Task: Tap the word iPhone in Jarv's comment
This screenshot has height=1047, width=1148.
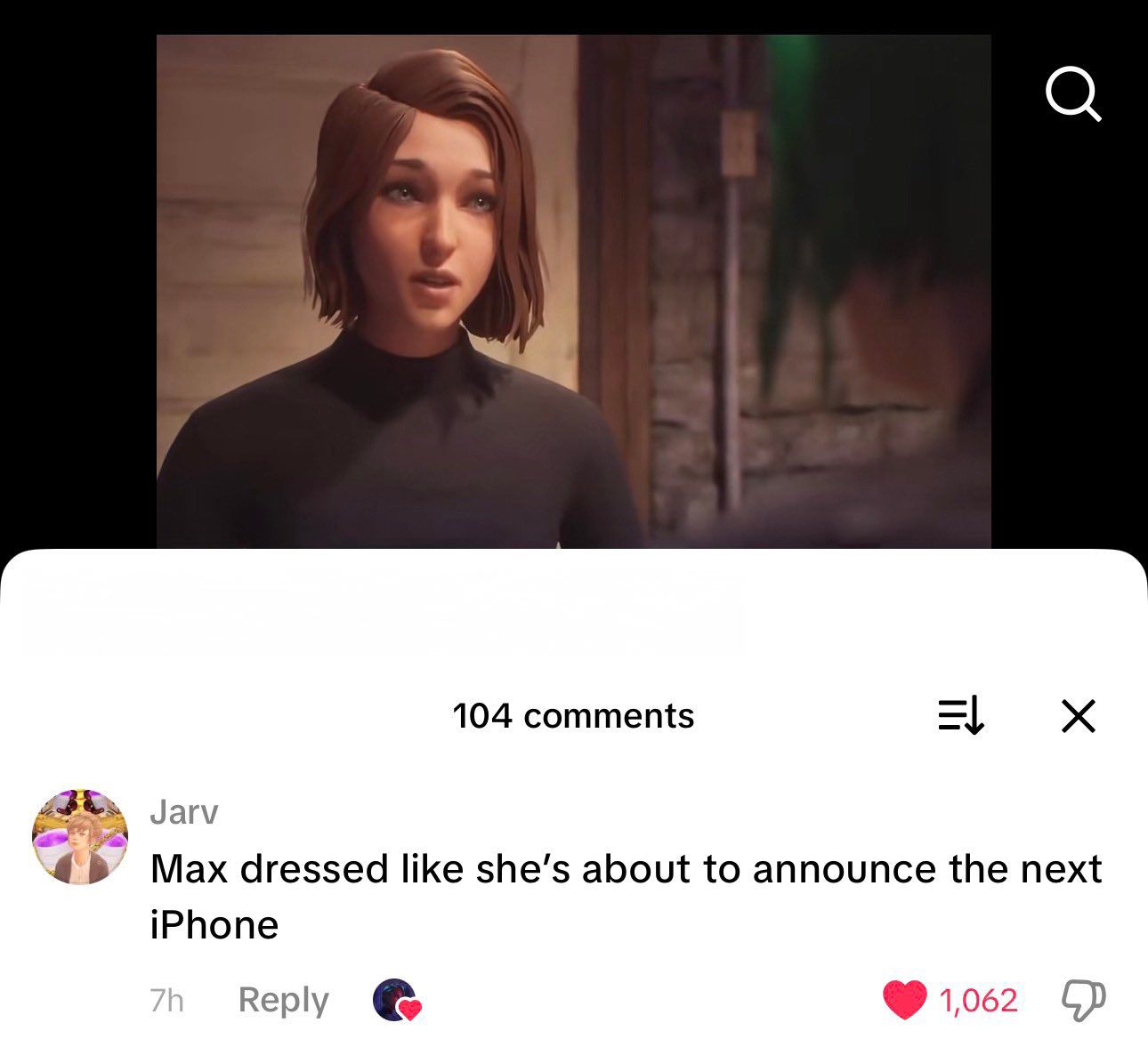Action: tap(214, 925)
